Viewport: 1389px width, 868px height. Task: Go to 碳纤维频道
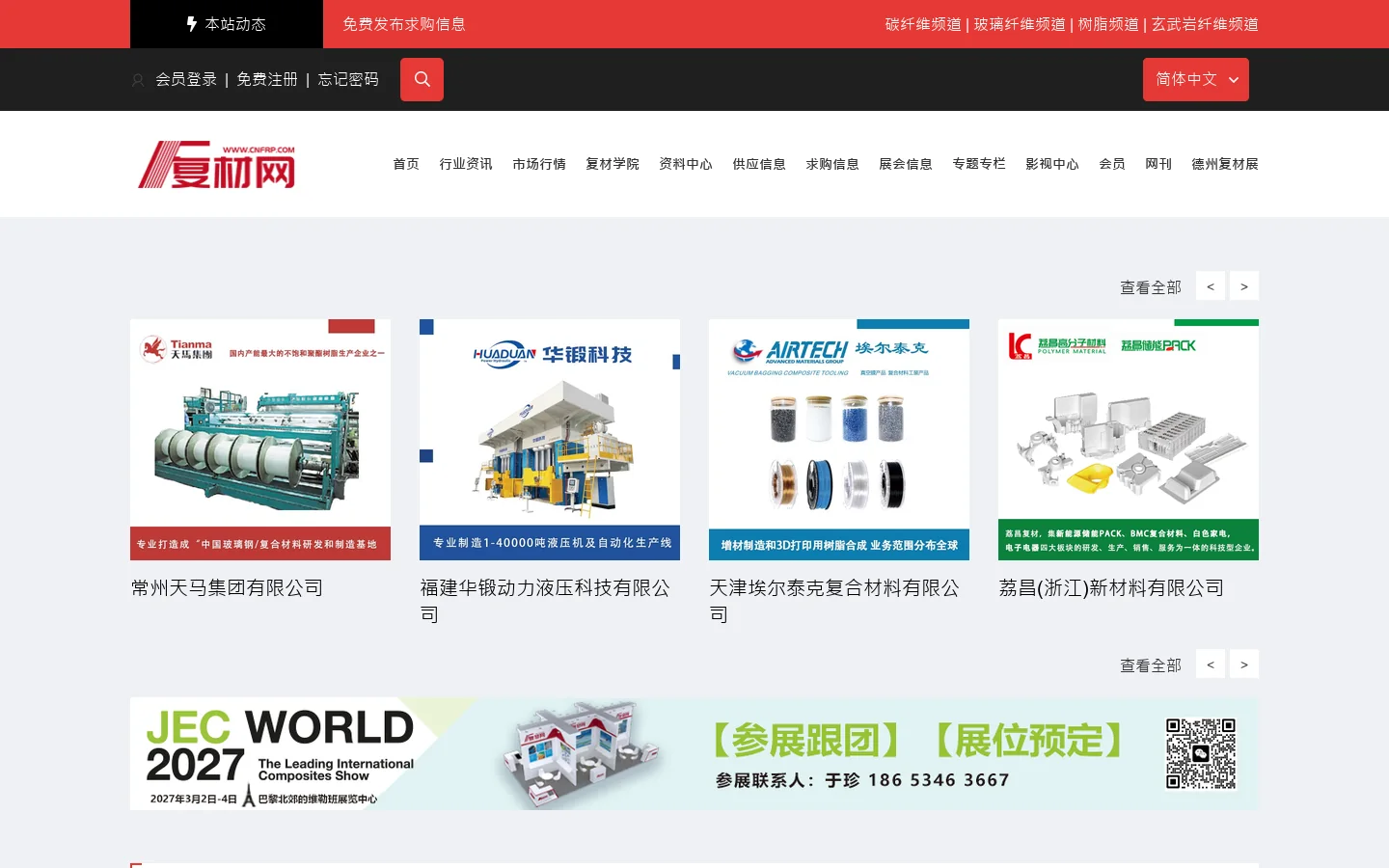923,24
